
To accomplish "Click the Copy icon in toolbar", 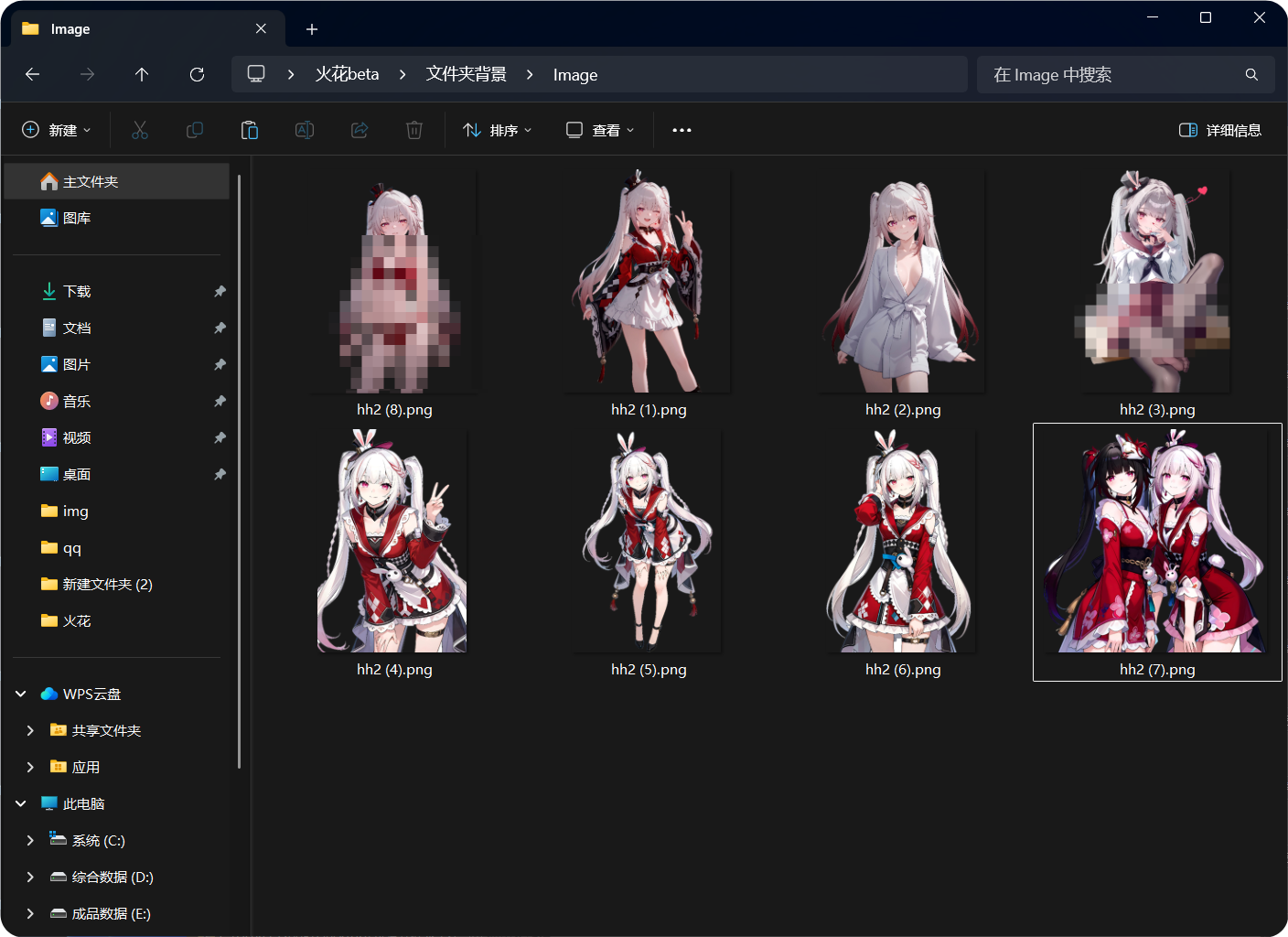I will [195, 130].
